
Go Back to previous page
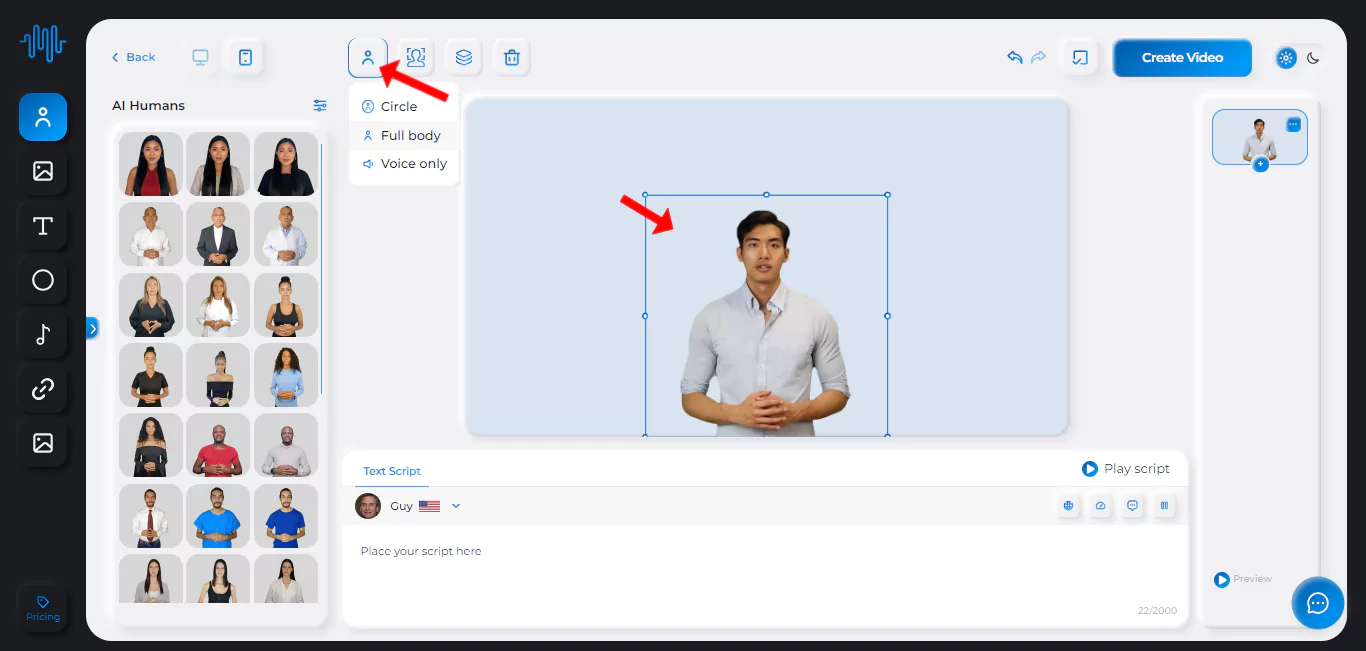[133, 57]
